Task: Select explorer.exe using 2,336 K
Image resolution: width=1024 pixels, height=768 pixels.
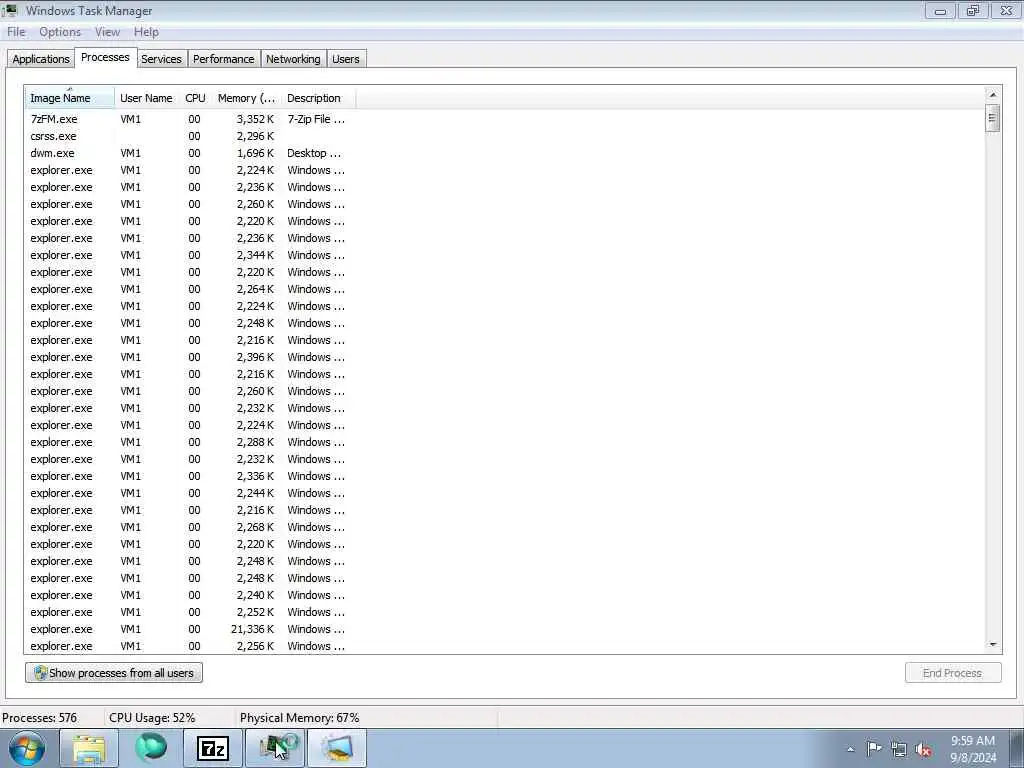Action: tap(188, 476)
